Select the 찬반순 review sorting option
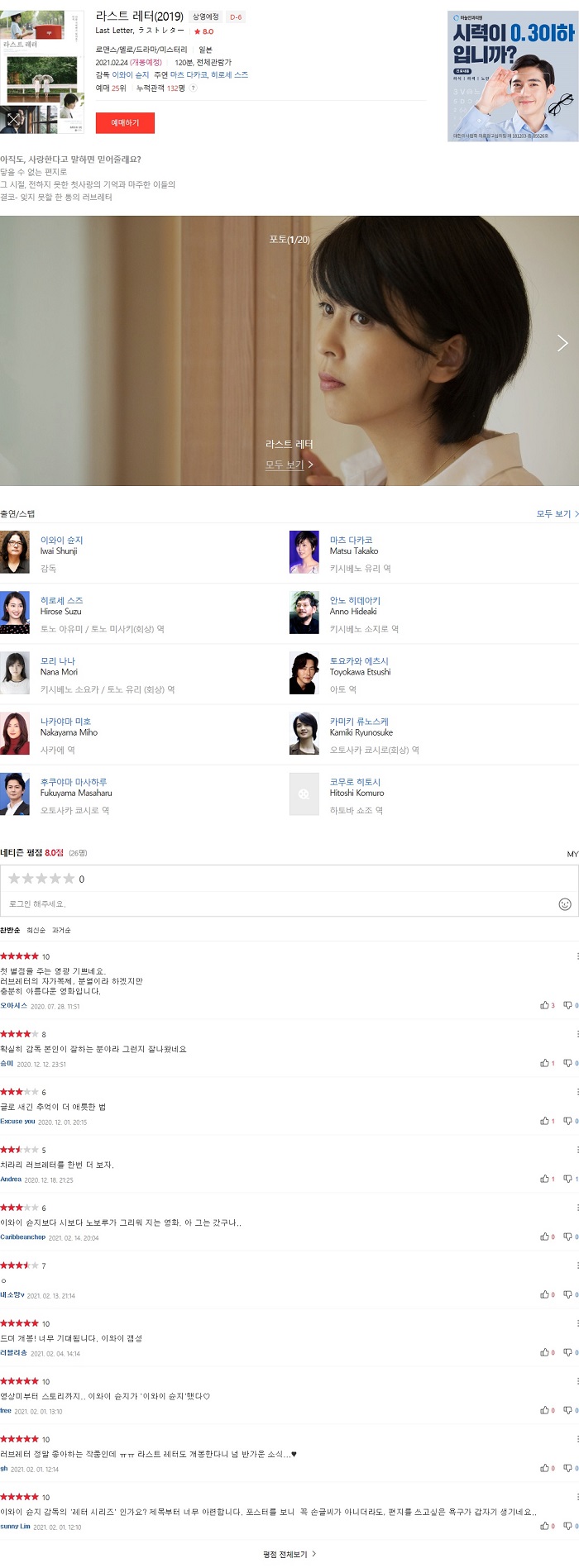 click(x=10, y=931)
